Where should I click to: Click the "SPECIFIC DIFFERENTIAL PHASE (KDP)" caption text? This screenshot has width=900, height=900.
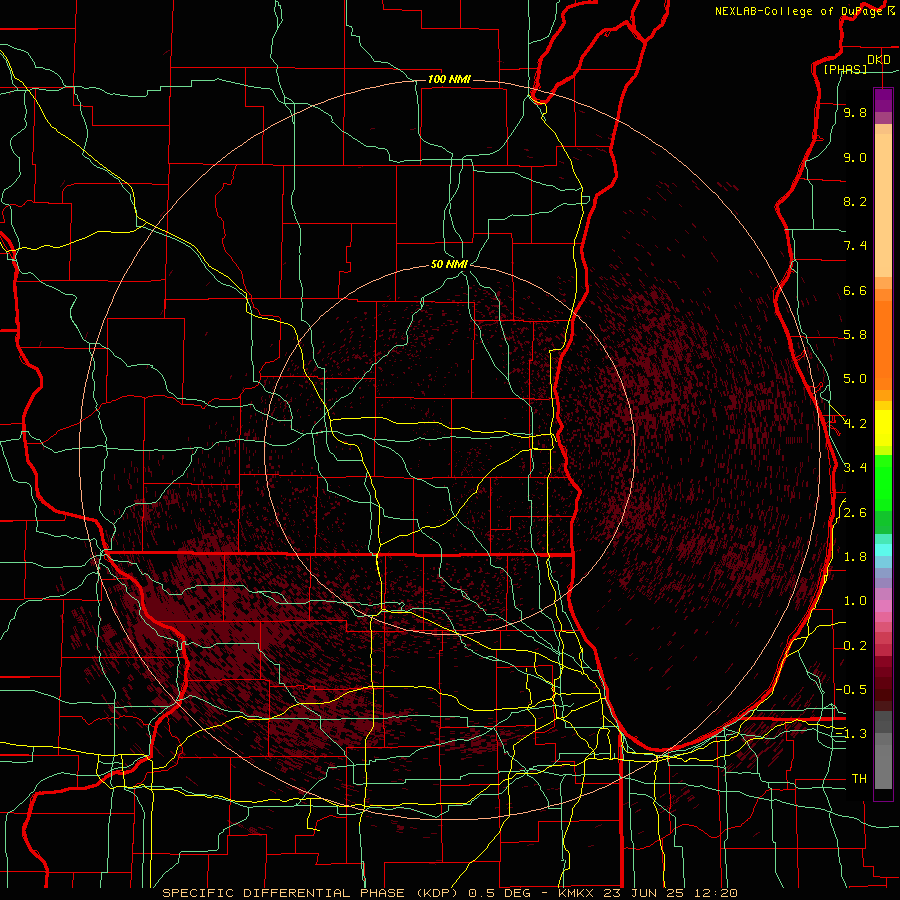311,893
